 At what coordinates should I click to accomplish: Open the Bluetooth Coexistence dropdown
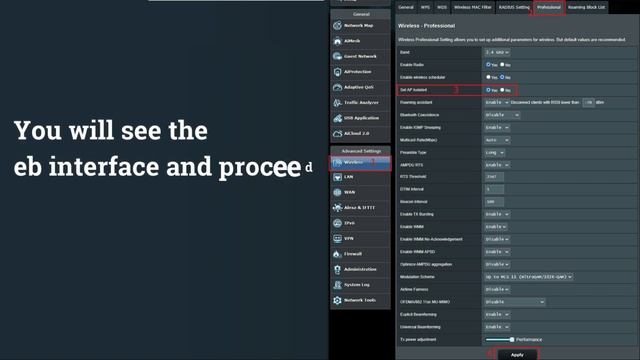[502, 115]
